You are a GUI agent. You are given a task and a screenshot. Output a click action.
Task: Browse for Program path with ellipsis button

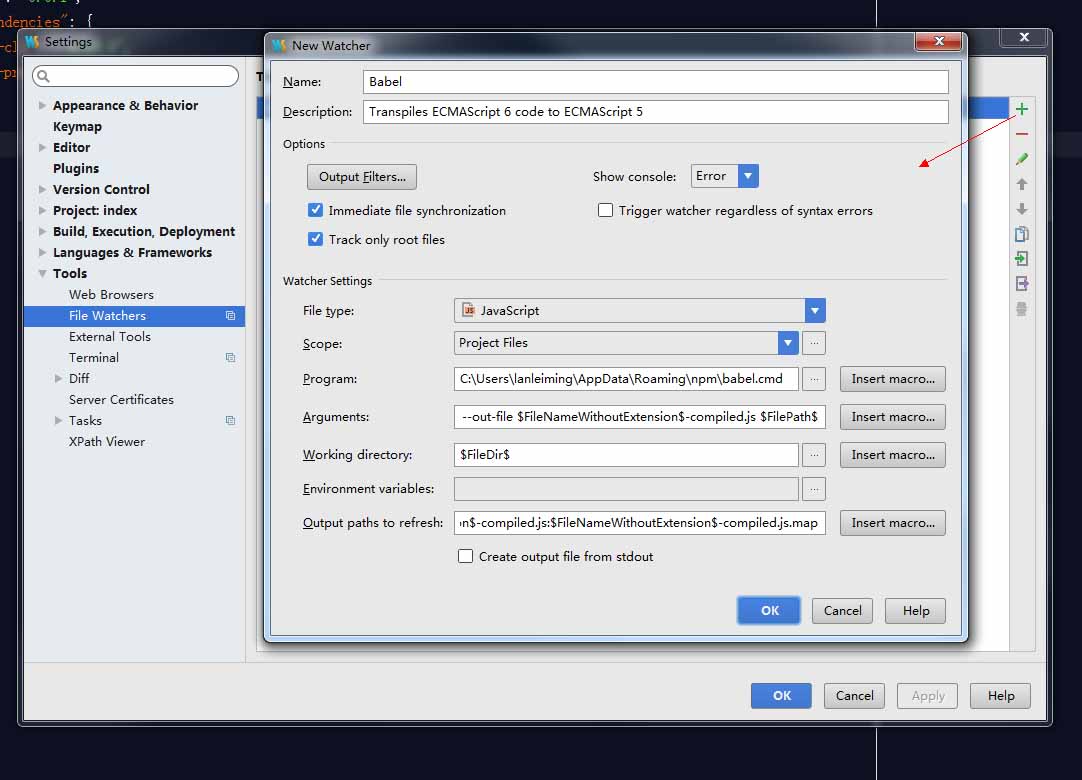(x=814, y=379)
